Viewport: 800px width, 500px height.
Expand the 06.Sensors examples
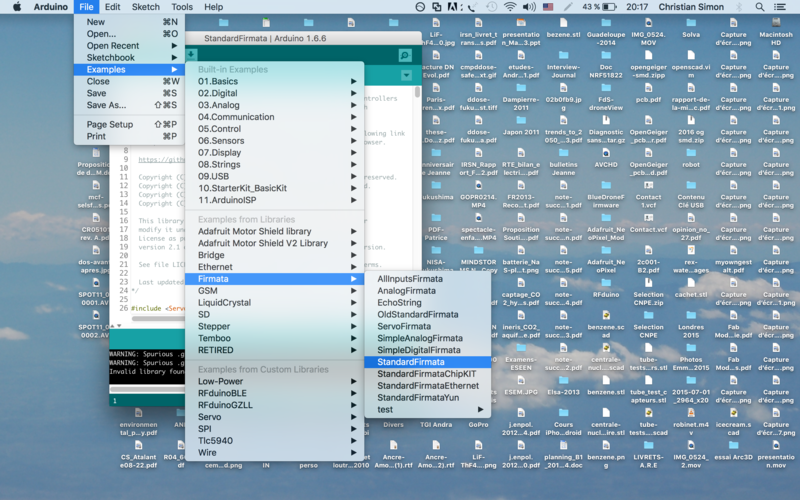[274, 140]
